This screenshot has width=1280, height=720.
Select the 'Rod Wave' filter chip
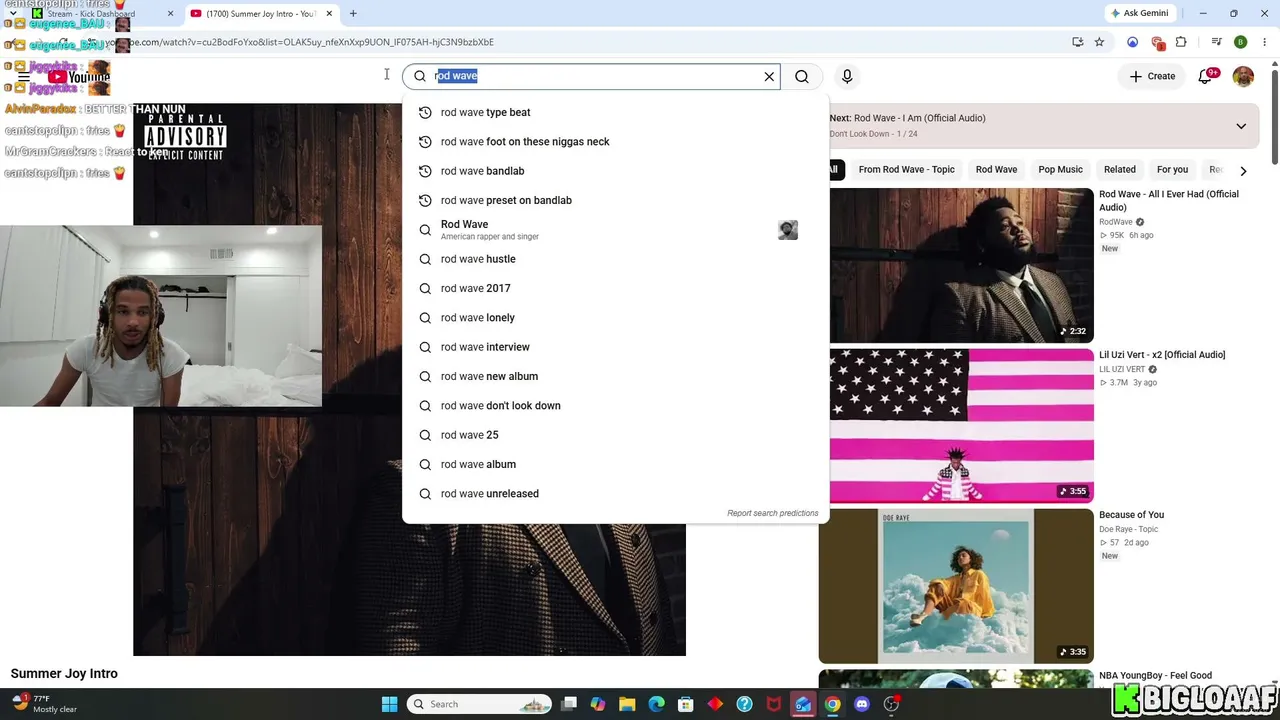(996, 170)
